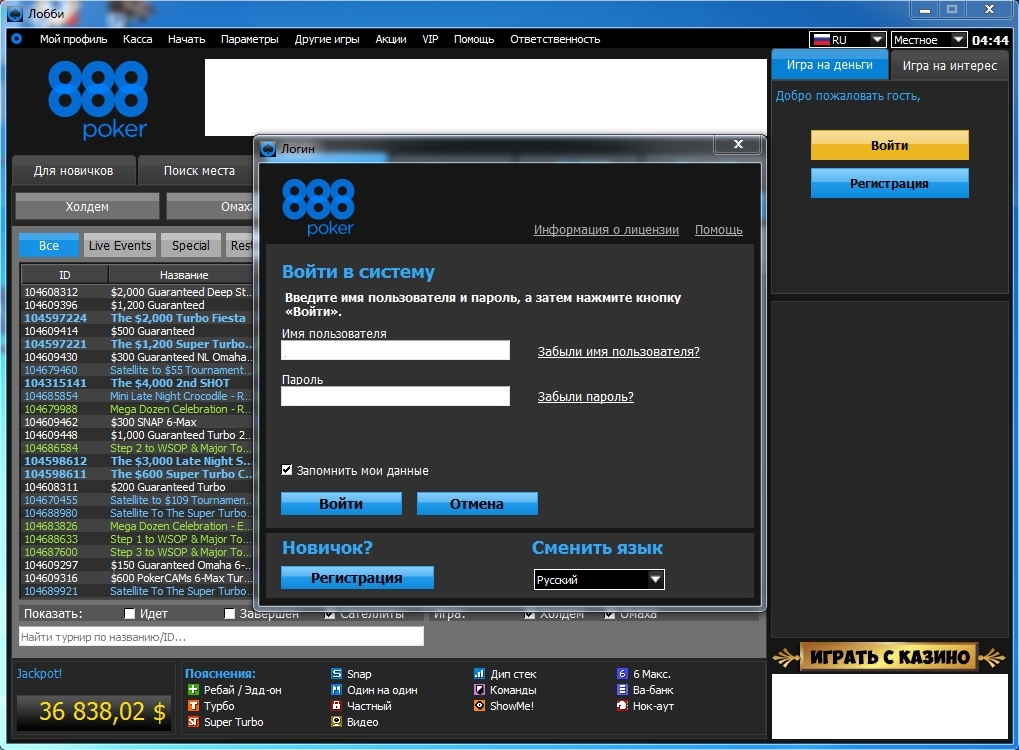Open the 'Помощь' link in login dialog

(719, 229)
